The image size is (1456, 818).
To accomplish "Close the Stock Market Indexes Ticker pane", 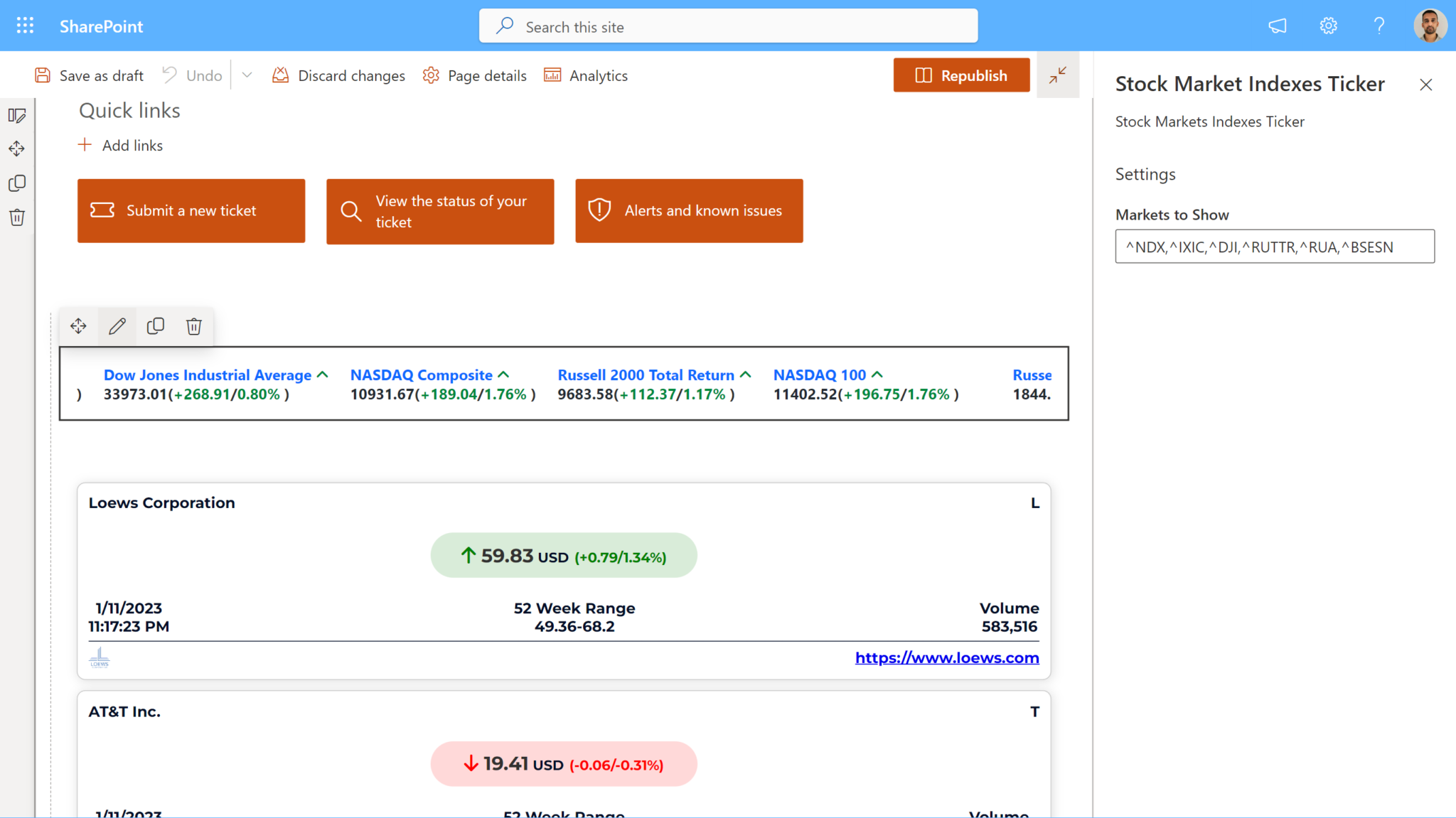I will (x=1425, y=85).
